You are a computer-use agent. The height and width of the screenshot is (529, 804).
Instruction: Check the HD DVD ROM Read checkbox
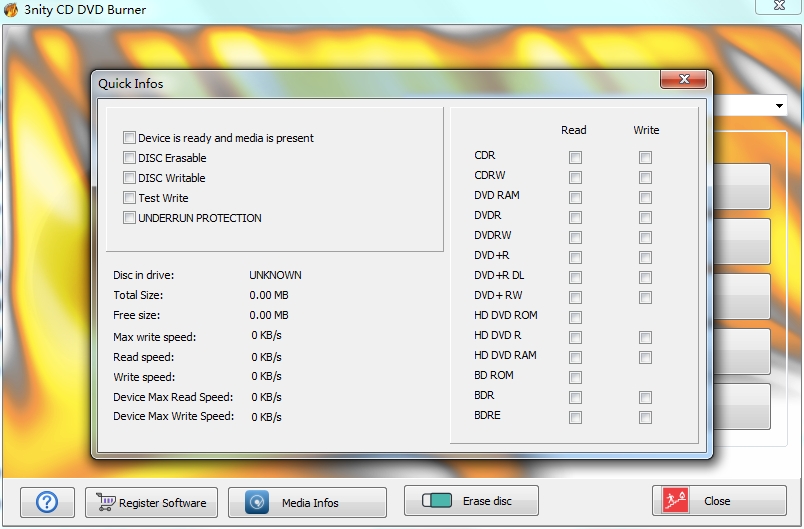coord(575,317)
